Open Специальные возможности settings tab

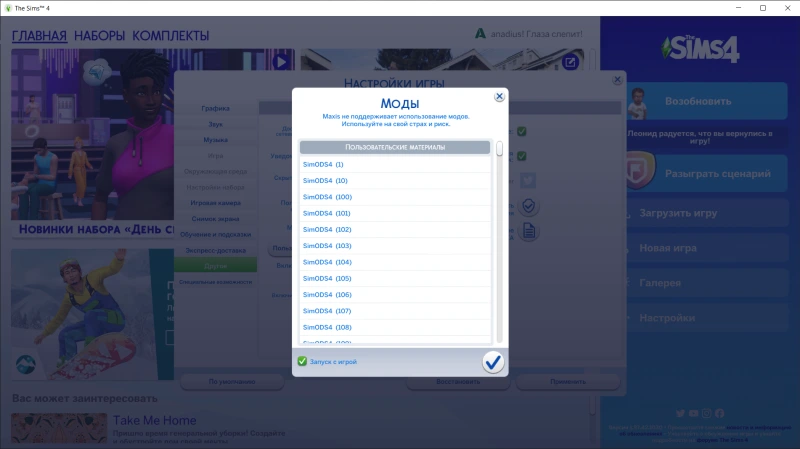(215, 282)
